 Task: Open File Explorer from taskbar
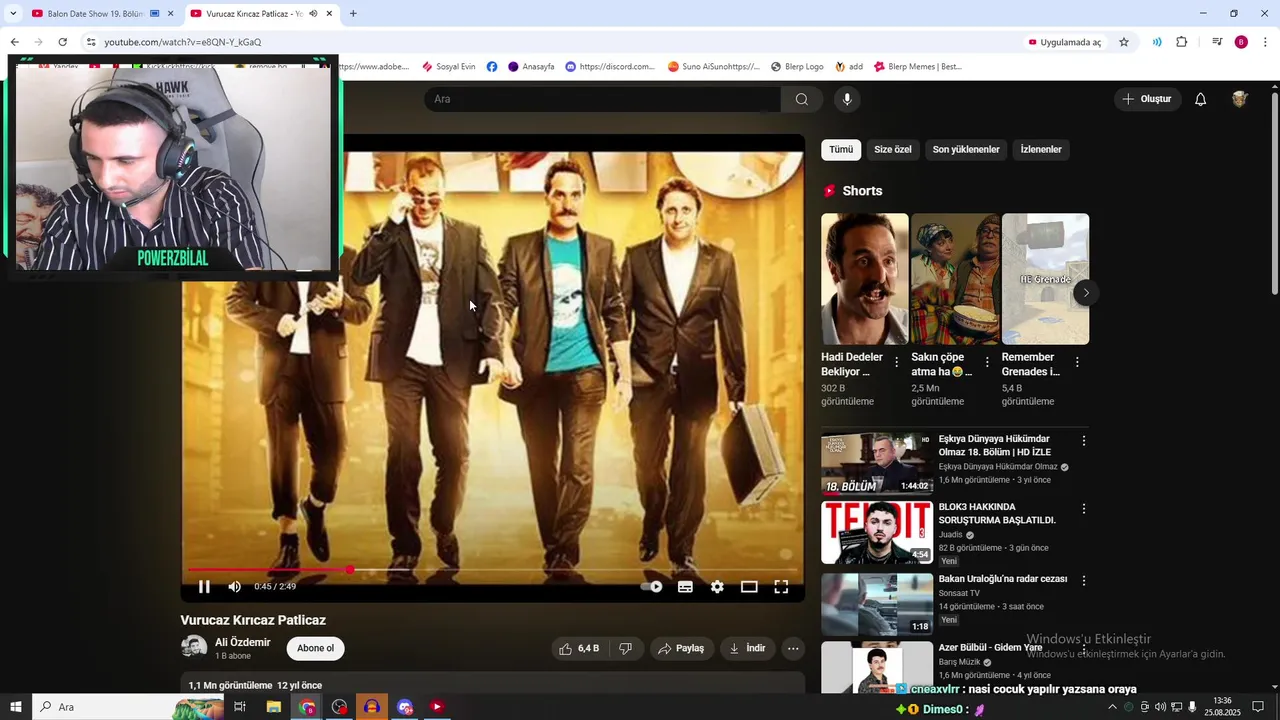[x=273, y=707]
